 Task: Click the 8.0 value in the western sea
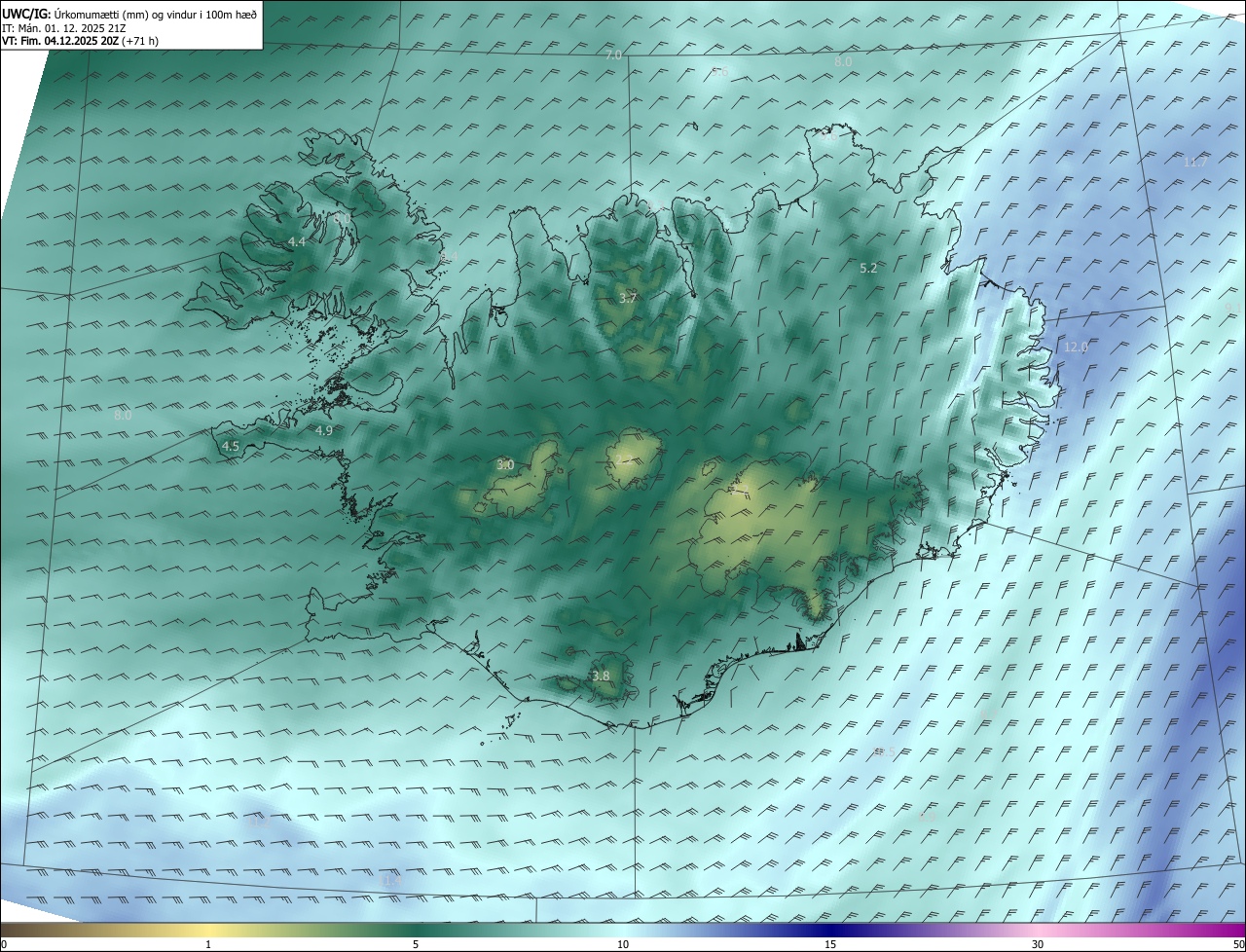(123, 415)
